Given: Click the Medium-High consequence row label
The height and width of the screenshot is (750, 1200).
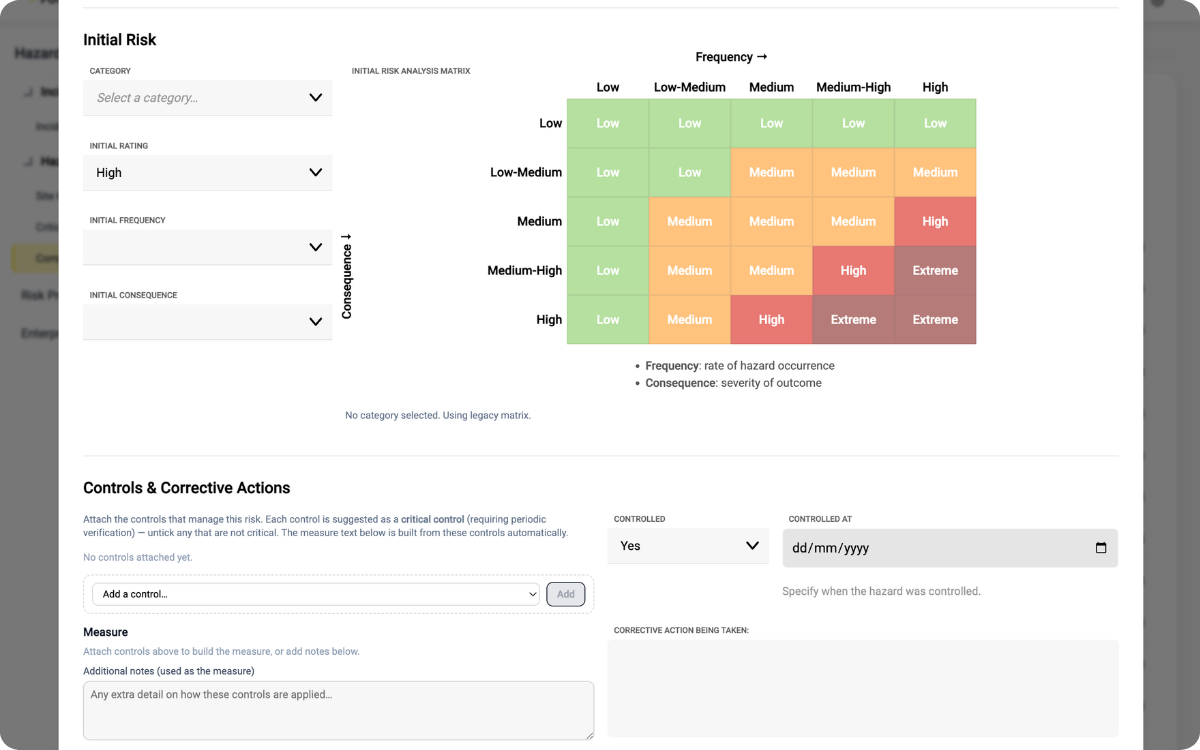Looking at the screenshot, I should click(x=525, y=271).
